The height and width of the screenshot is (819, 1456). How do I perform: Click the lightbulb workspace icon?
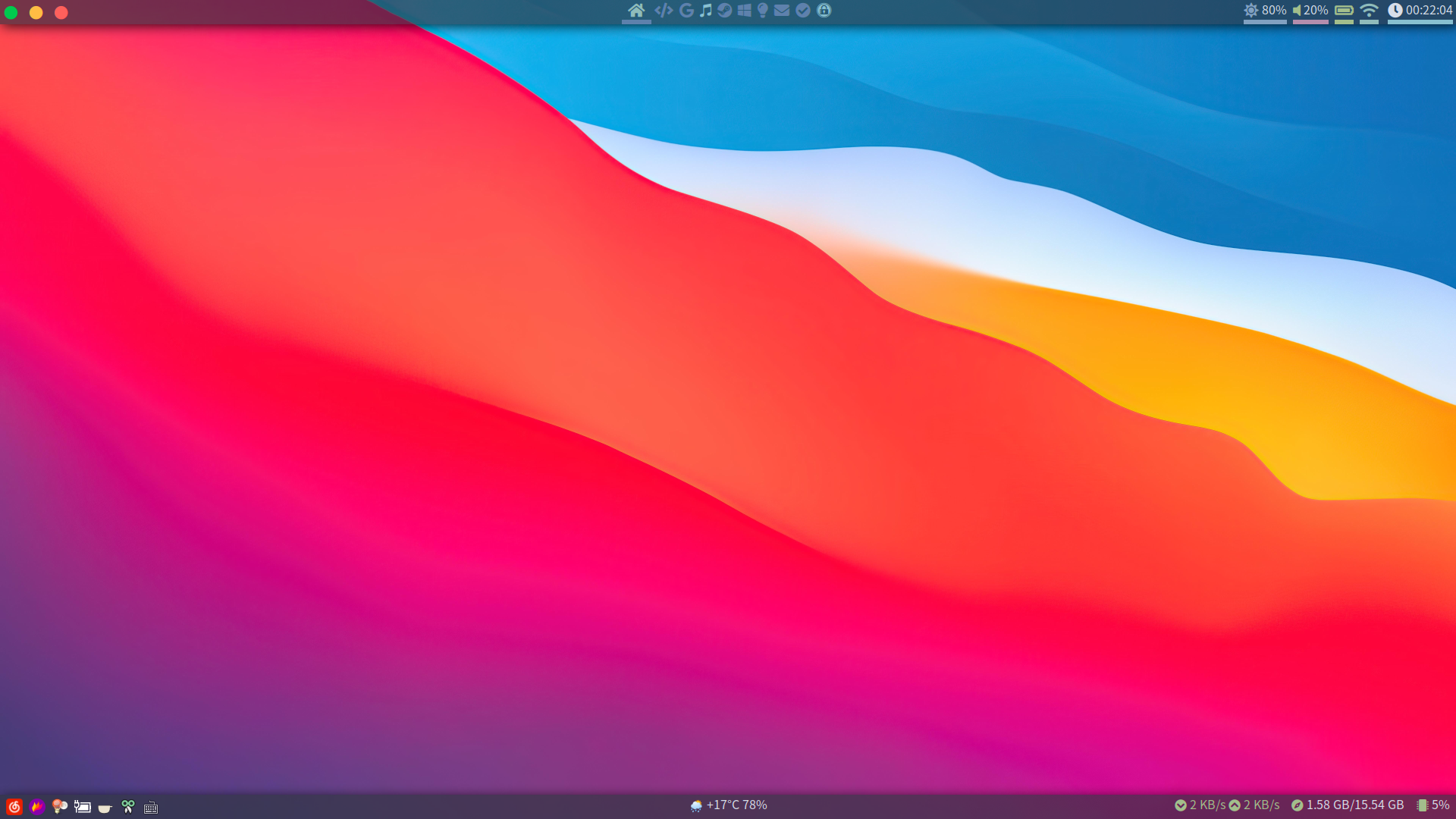pos(763,11)
